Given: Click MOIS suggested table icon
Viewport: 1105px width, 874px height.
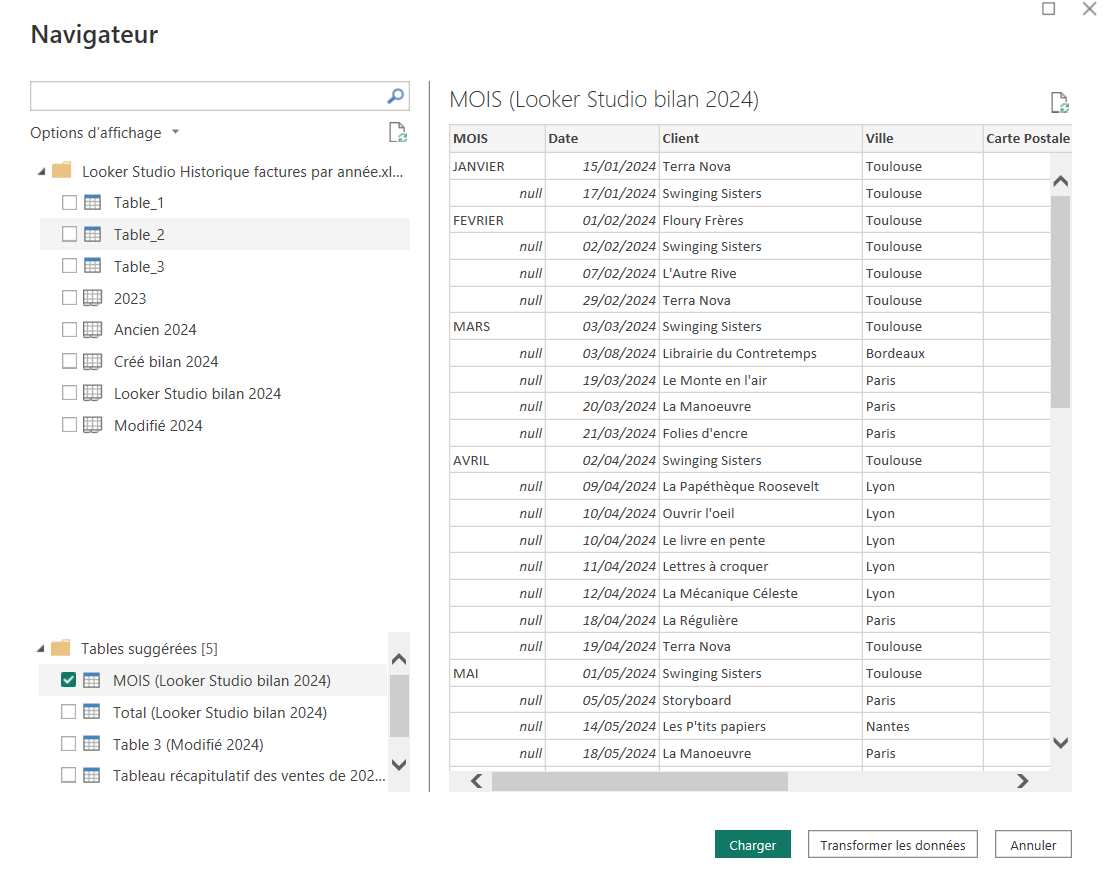Looking at the screenshot, I should (x=92, y=681).
